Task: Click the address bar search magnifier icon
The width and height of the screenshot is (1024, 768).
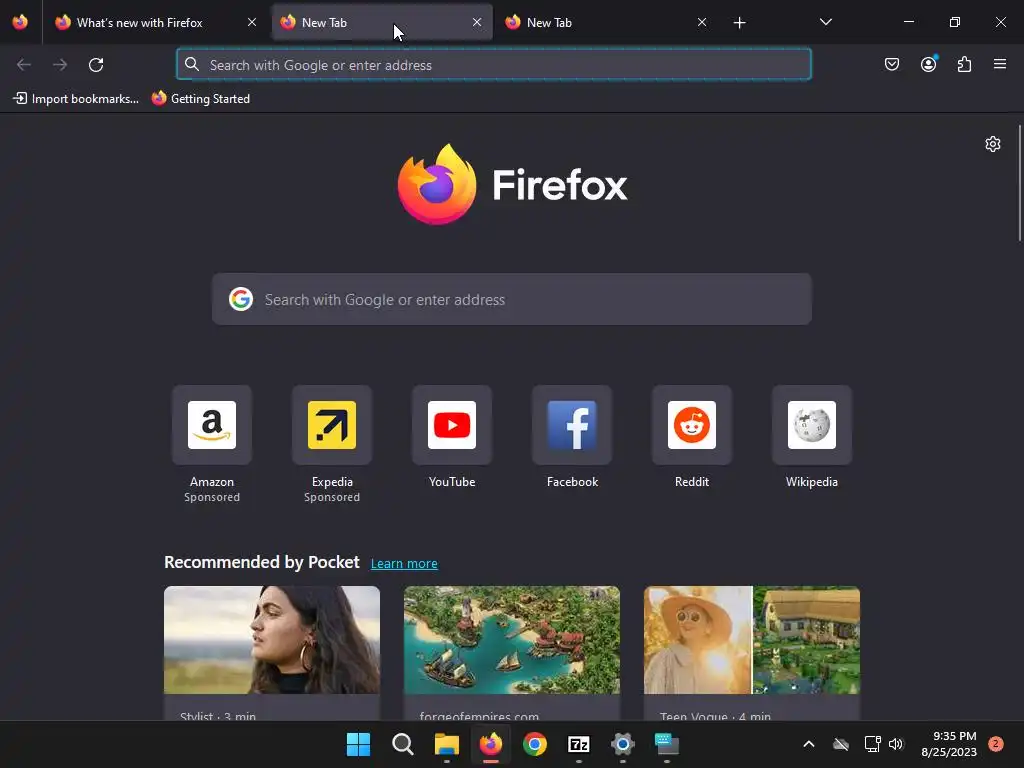Action: pos(192,65)
